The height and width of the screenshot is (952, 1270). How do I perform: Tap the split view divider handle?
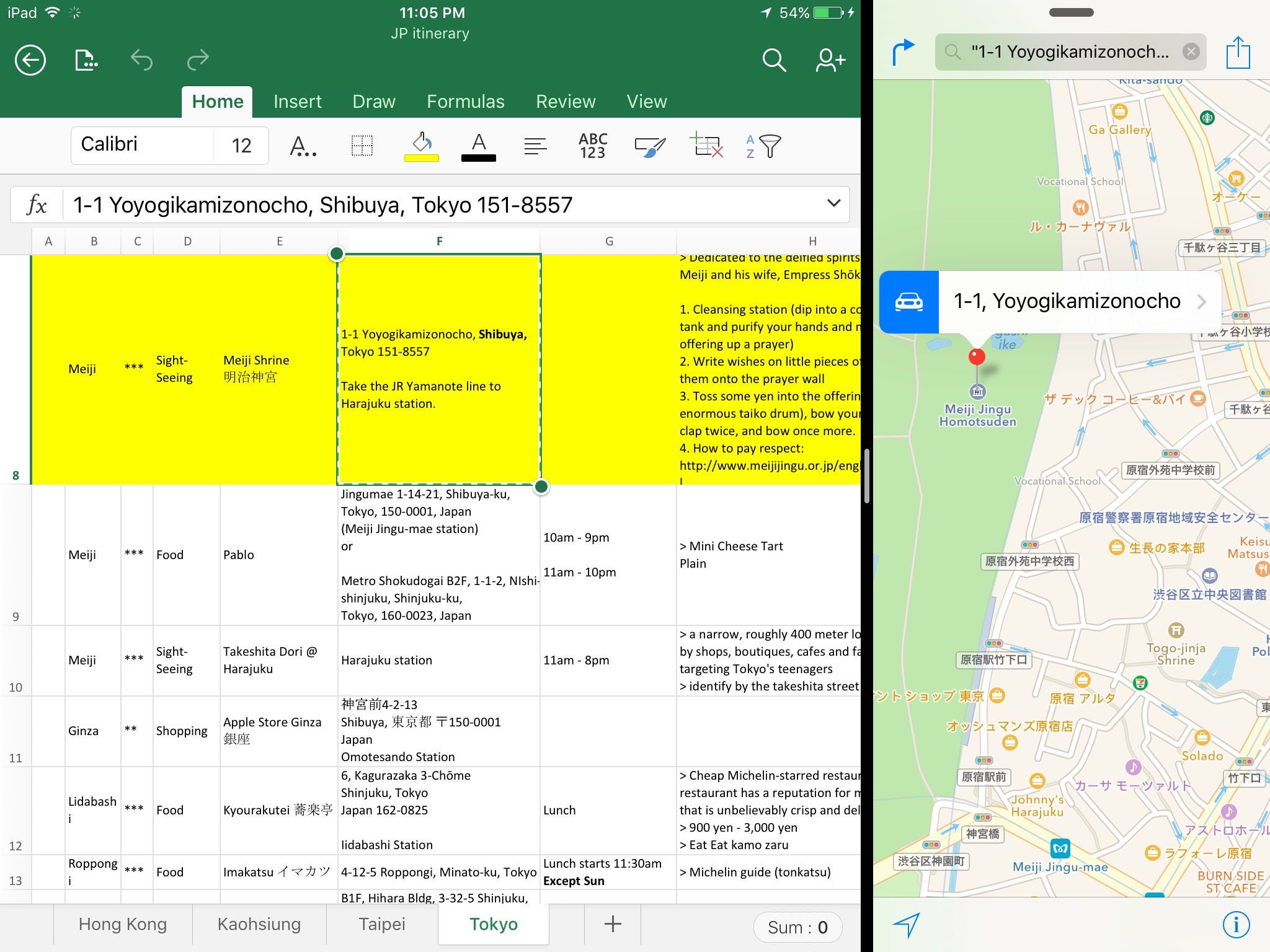[x=867, y=476]
